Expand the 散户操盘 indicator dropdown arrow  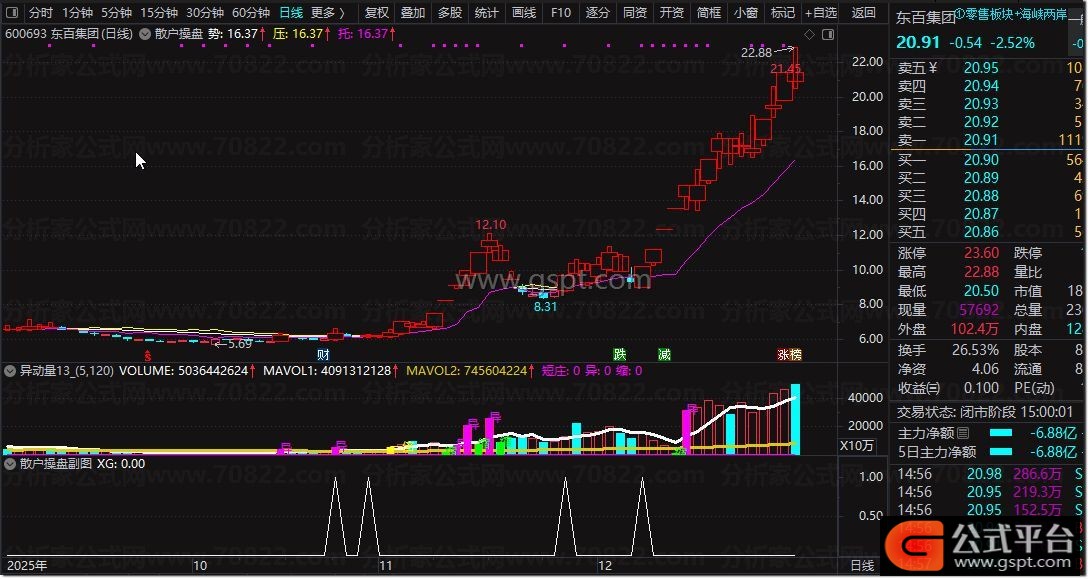pos(145,34)
